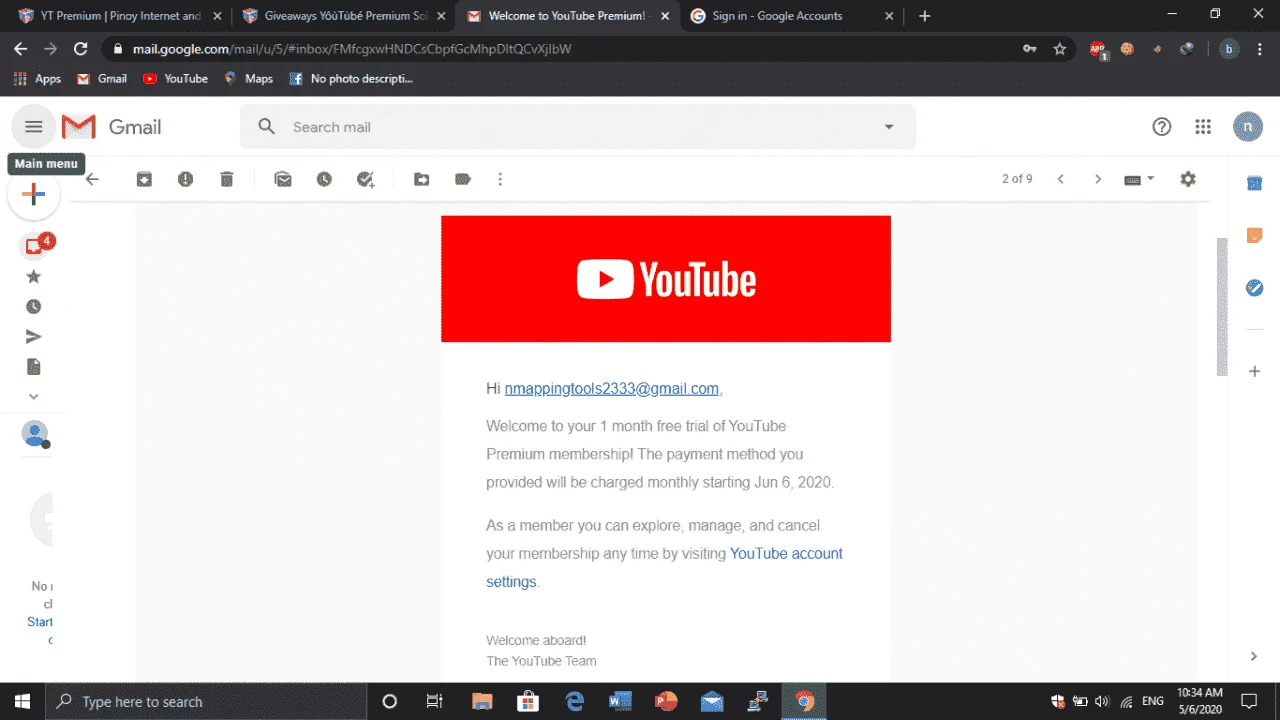Reload the page
This screenshot has width=1280, height=720.
pos(81,48)
